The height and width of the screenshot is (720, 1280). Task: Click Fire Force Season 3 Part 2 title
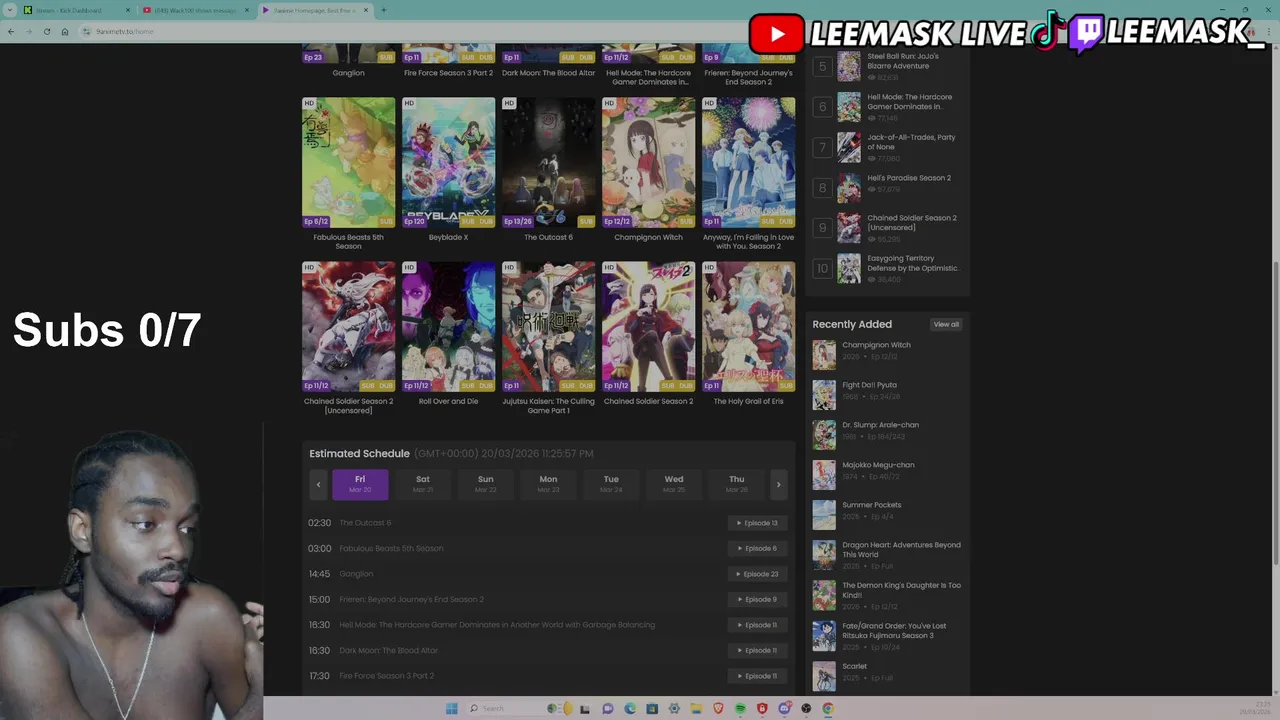pyautogui.click(x=448, y=73)
